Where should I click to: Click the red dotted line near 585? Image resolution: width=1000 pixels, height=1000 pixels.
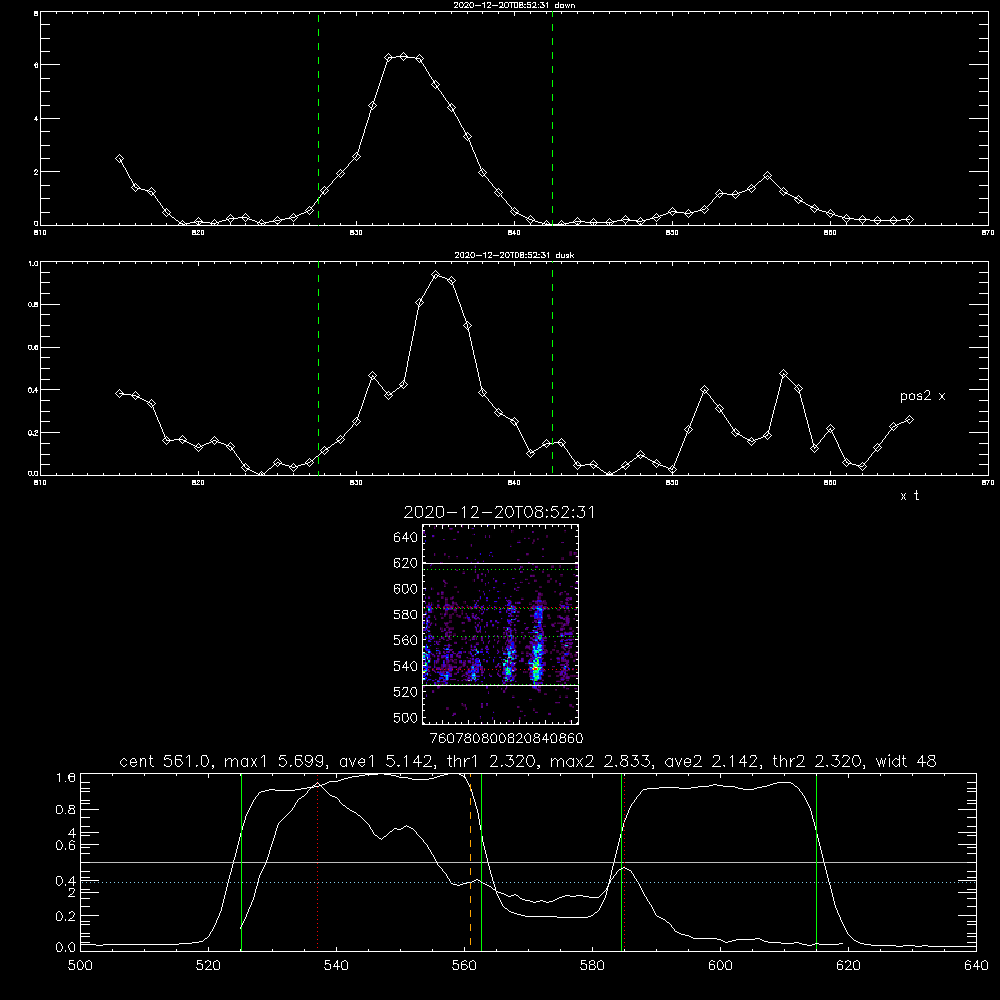point(624,861)
